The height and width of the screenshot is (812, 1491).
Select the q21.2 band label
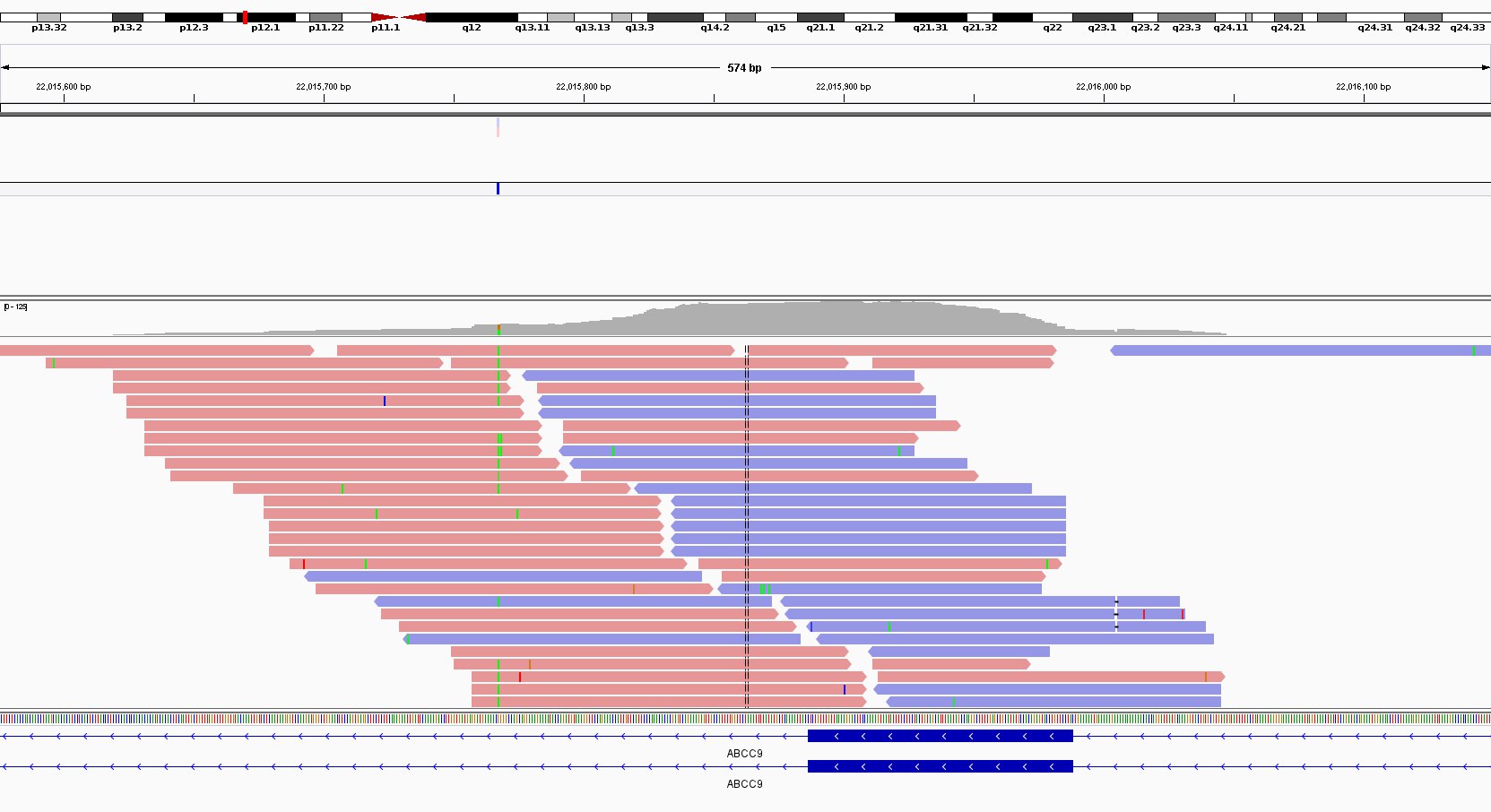click(x=869, y=28)
